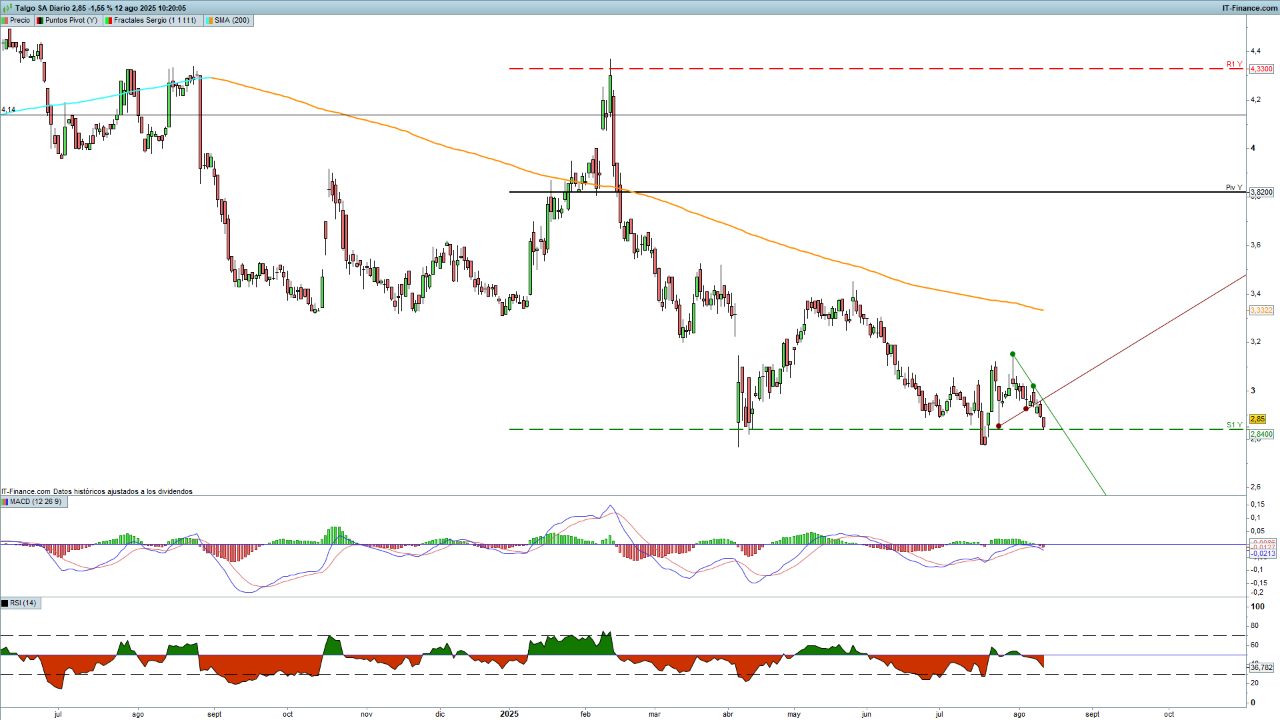Select the S1 Y support price tag 2,8400
1280x720 pixels.
(1261, 434)
